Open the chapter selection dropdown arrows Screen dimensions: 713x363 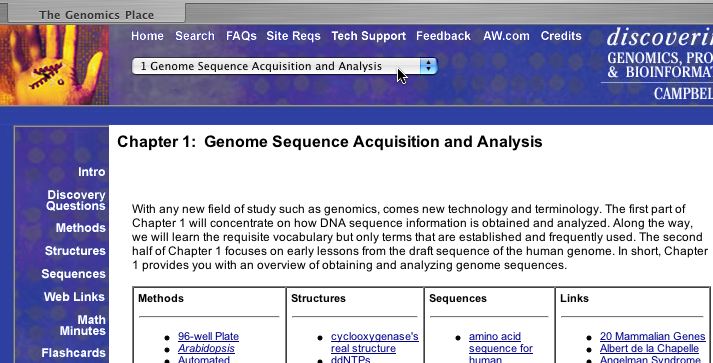click(x=428, y=66)
